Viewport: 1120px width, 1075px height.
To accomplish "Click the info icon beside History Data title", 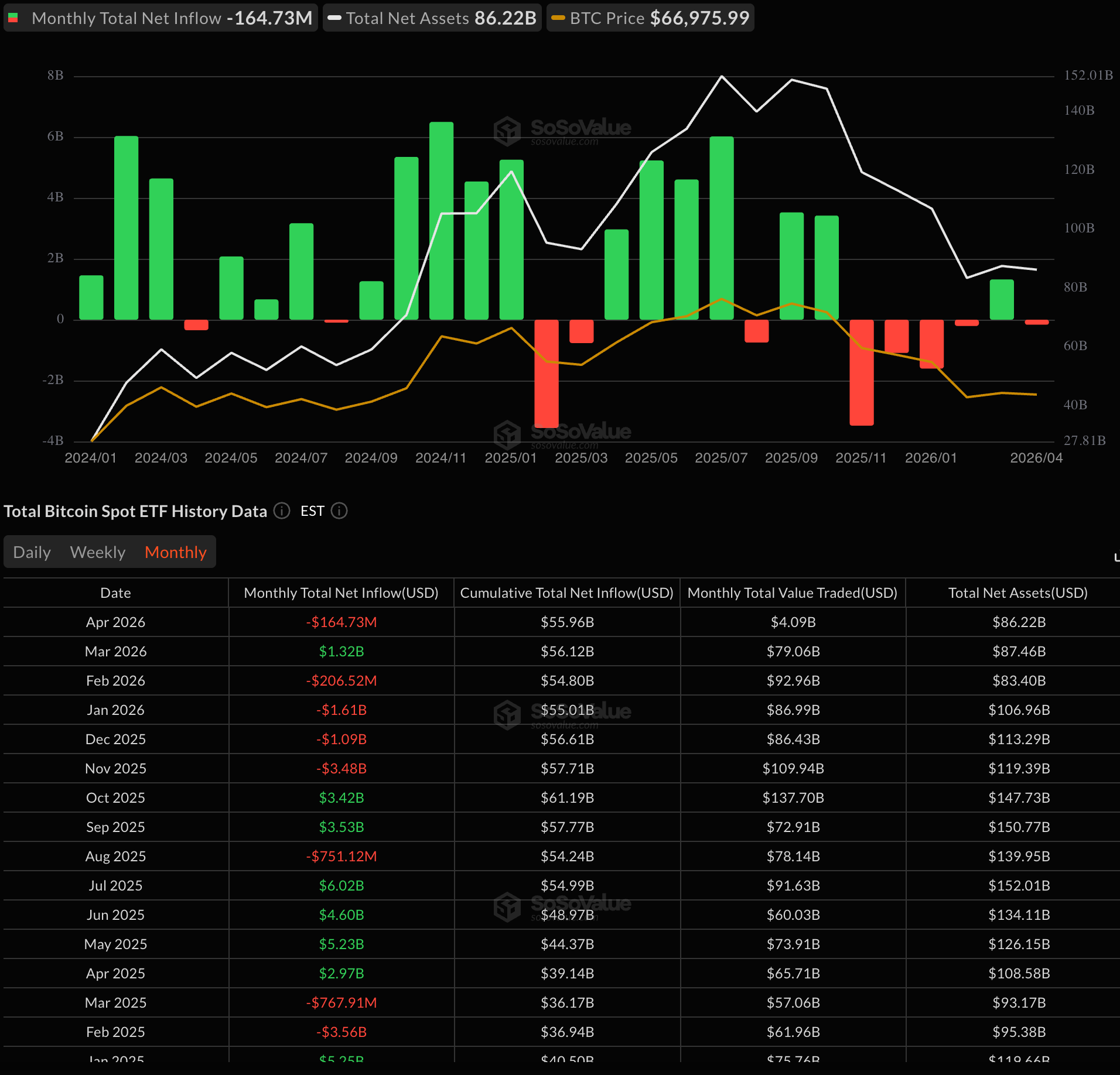I will (282, 511).
